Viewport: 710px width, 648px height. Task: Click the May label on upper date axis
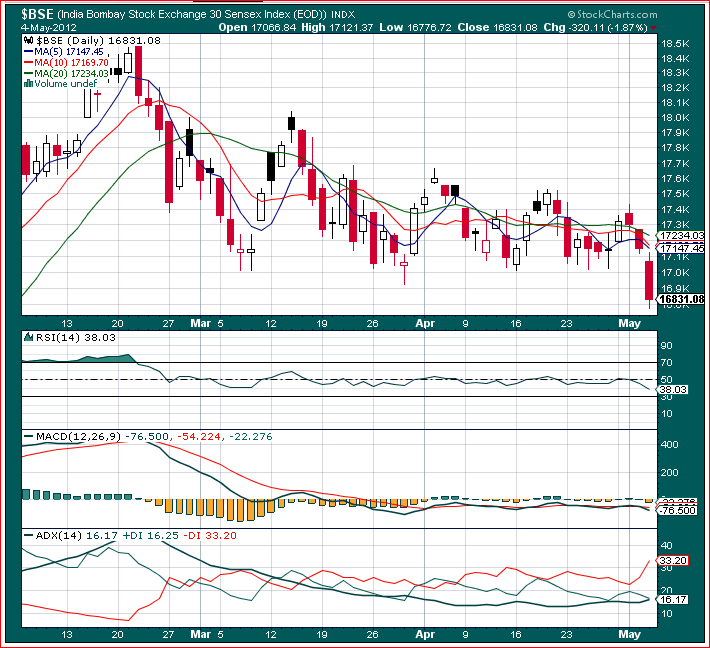629,323
